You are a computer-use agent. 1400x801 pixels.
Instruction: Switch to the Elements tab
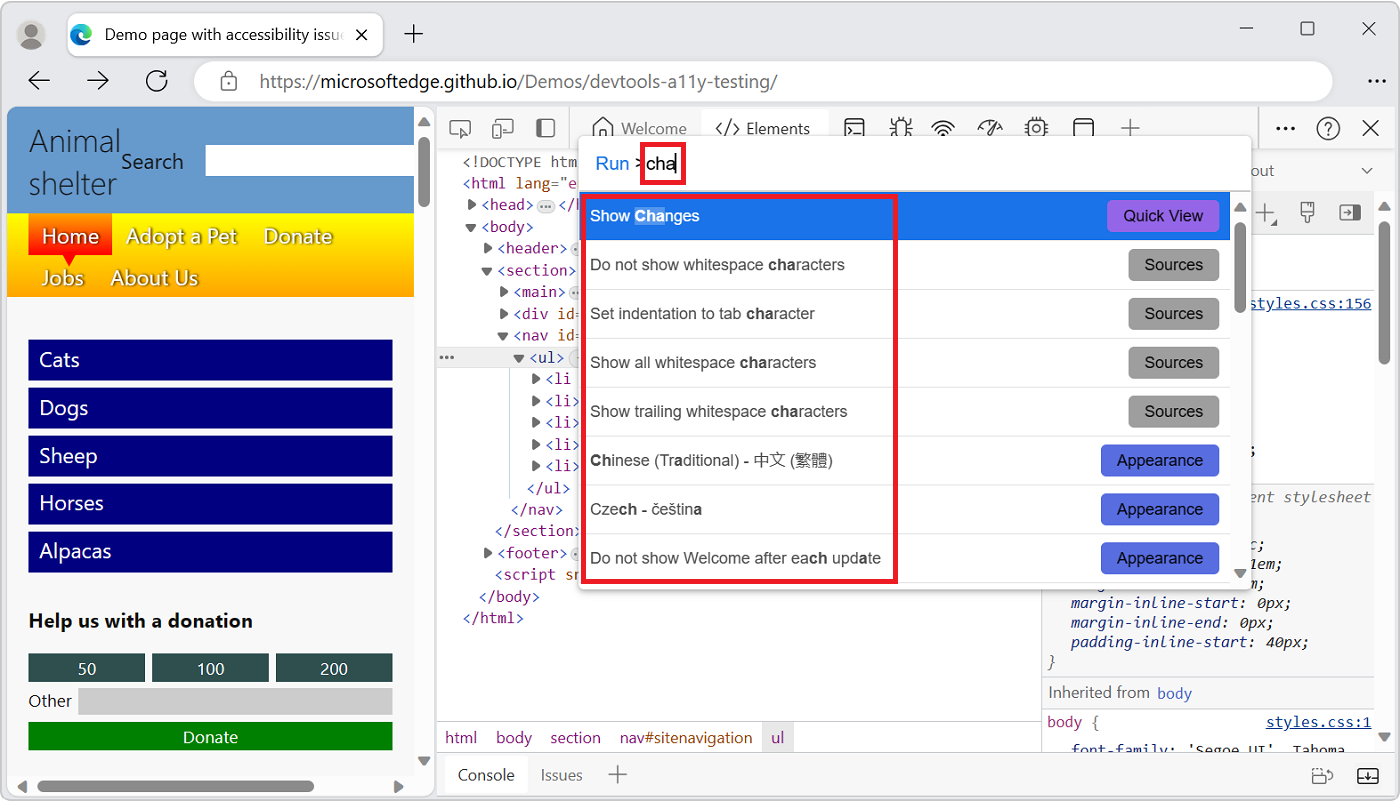[765, 128]
